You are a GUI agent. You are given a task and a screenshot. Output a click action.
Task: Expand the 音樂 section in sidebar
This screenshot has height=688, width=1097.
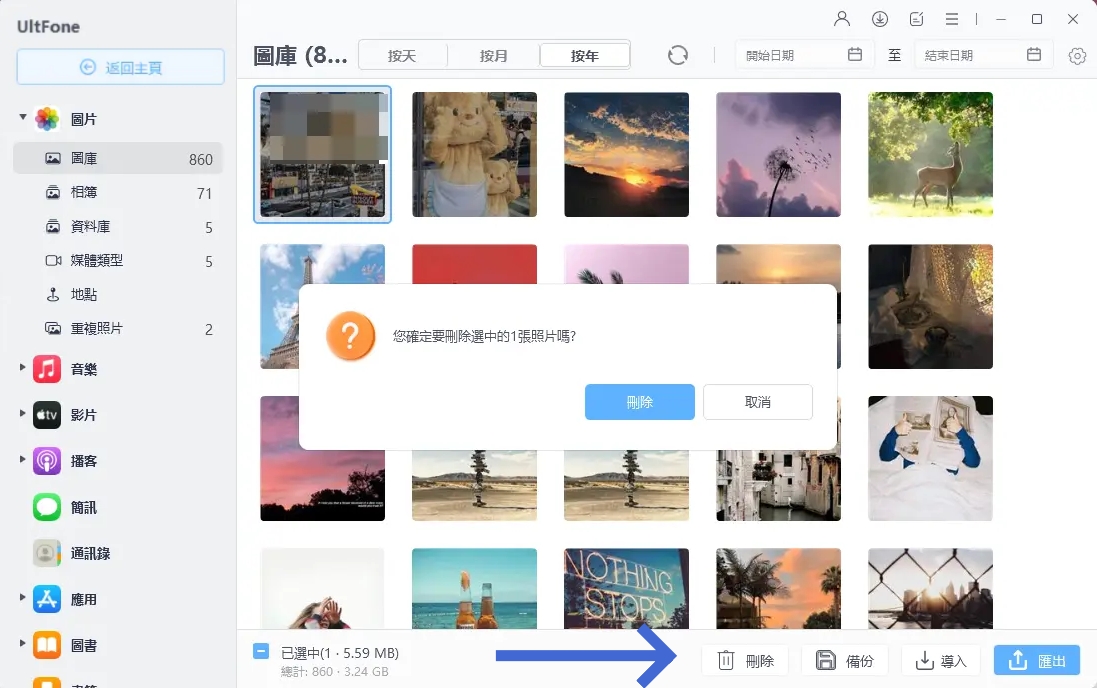(22, 369)
